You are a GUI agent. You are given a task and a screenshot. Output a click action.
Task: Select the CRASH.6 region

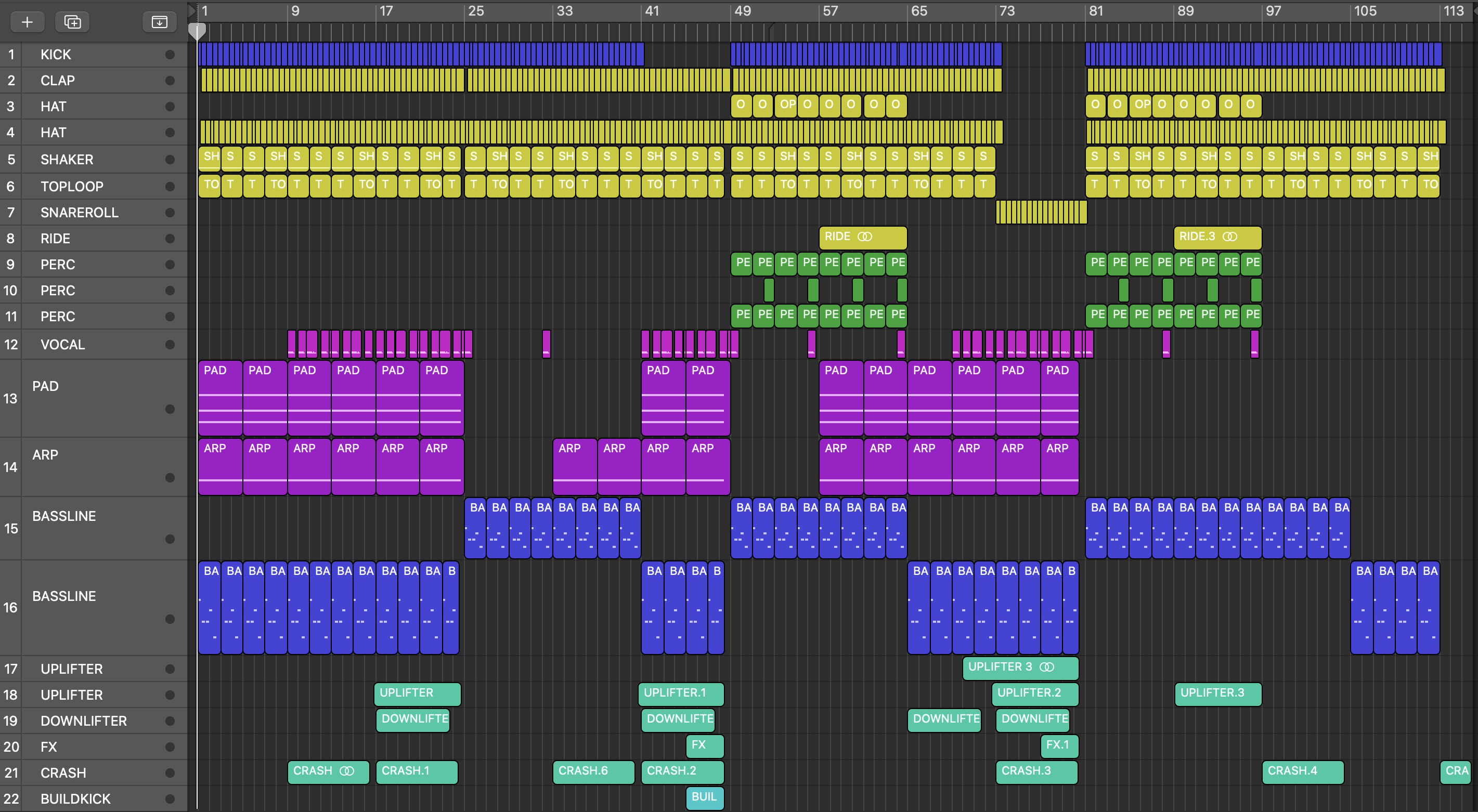point(593,772)
